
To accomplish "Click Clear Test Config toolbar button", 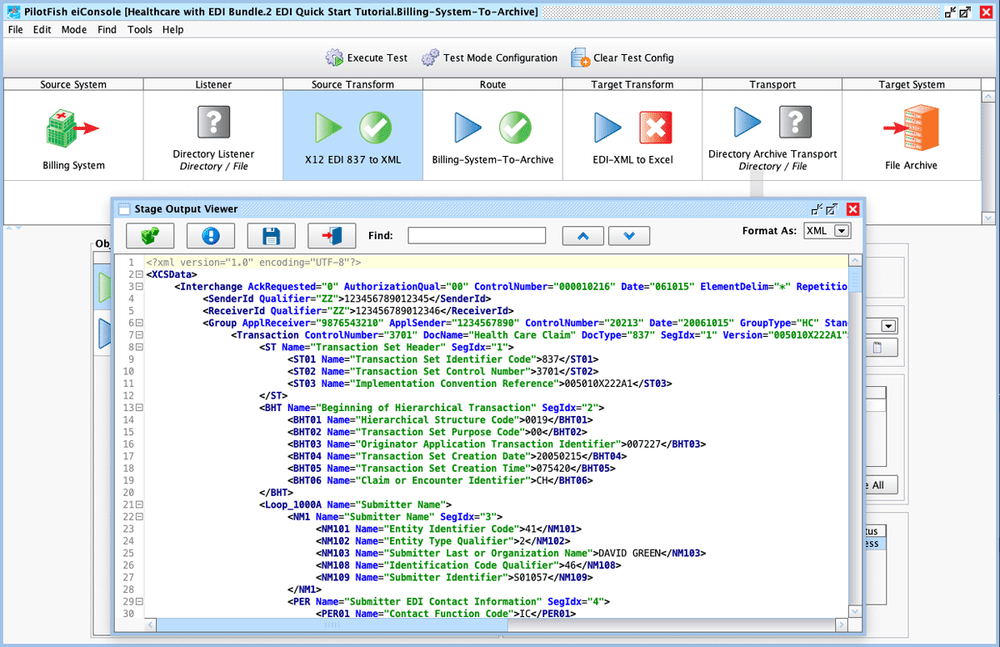I will point(622,58).
